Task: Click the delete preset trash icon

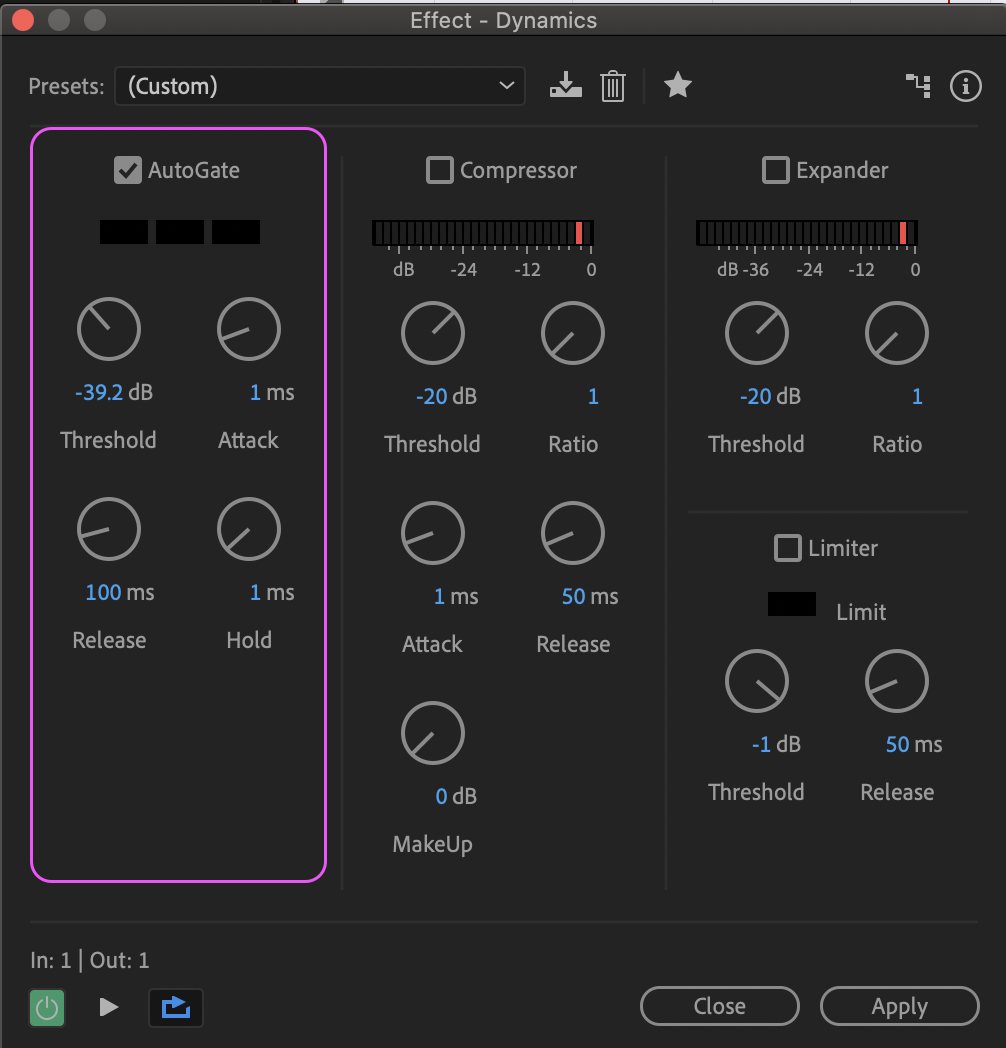Action: (x=613, y=86)
